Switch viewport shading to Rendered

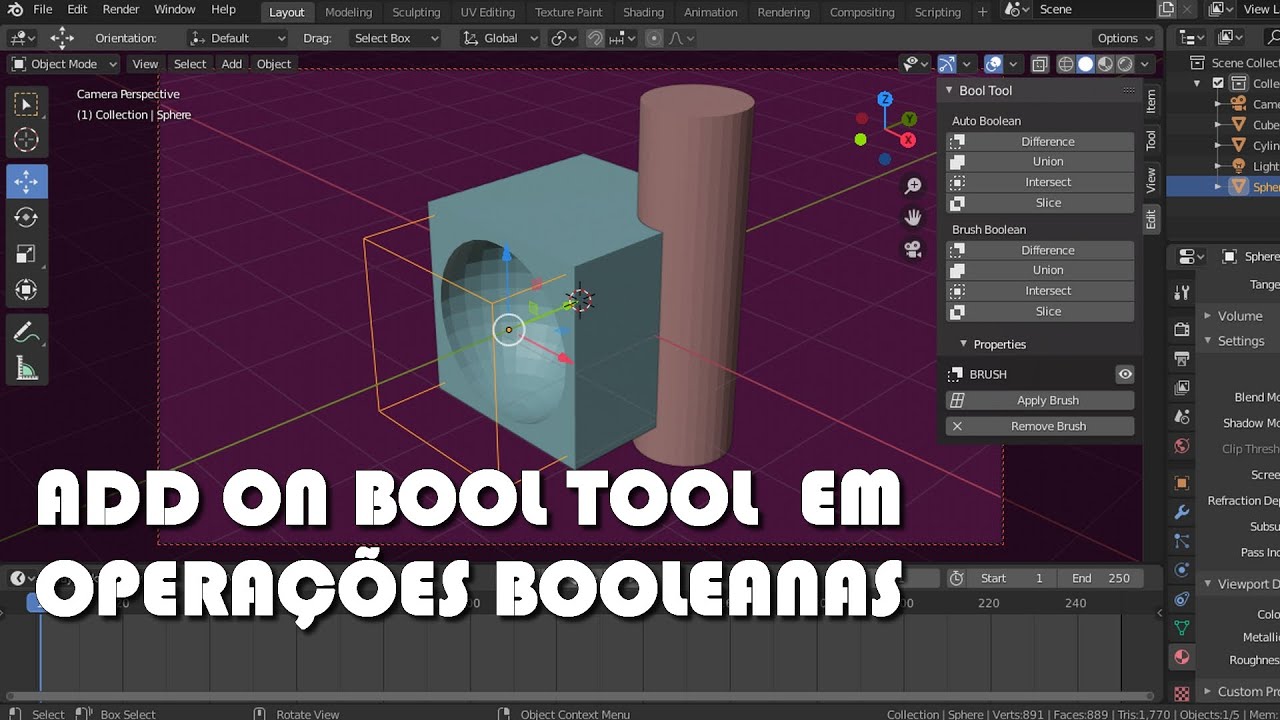[1125, 64]
